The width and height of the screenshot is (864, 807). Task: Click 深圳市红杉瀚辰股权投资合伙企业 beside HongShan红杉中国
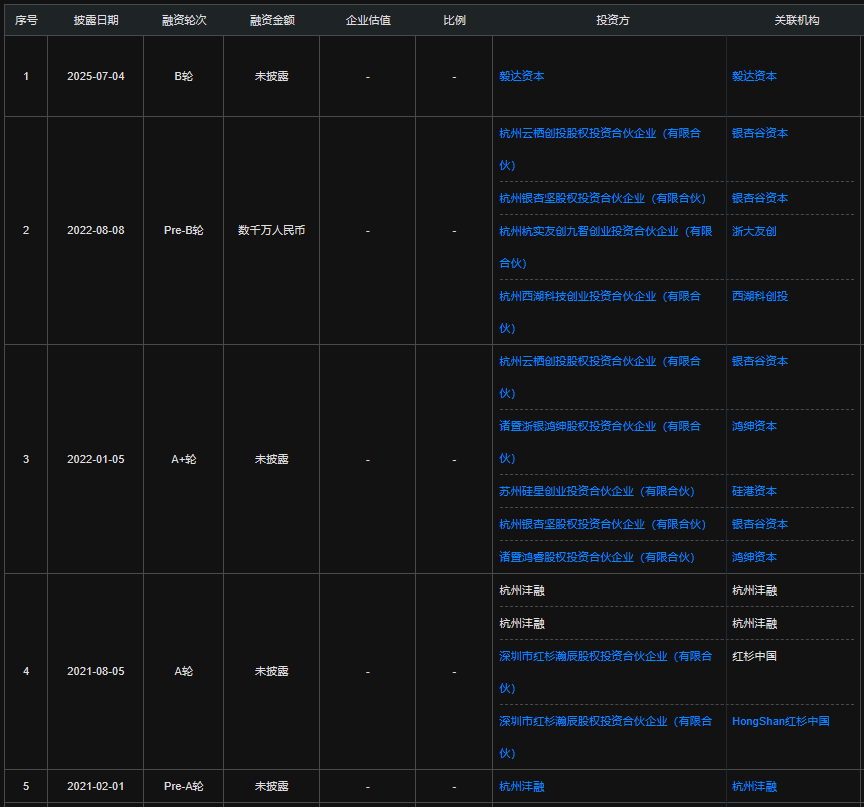tap(606, 738)
